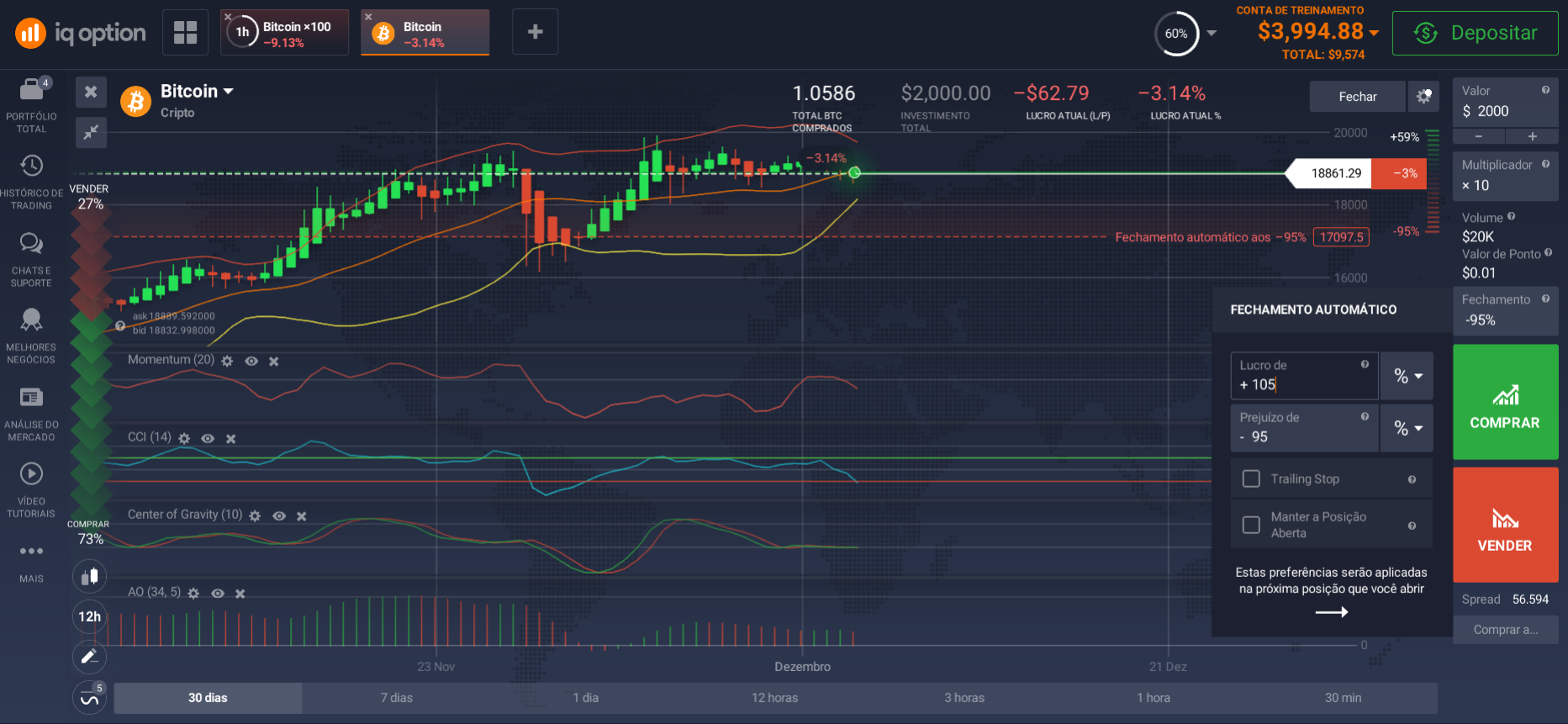Open Momentum (20) settings gear

tap(227, 361)
